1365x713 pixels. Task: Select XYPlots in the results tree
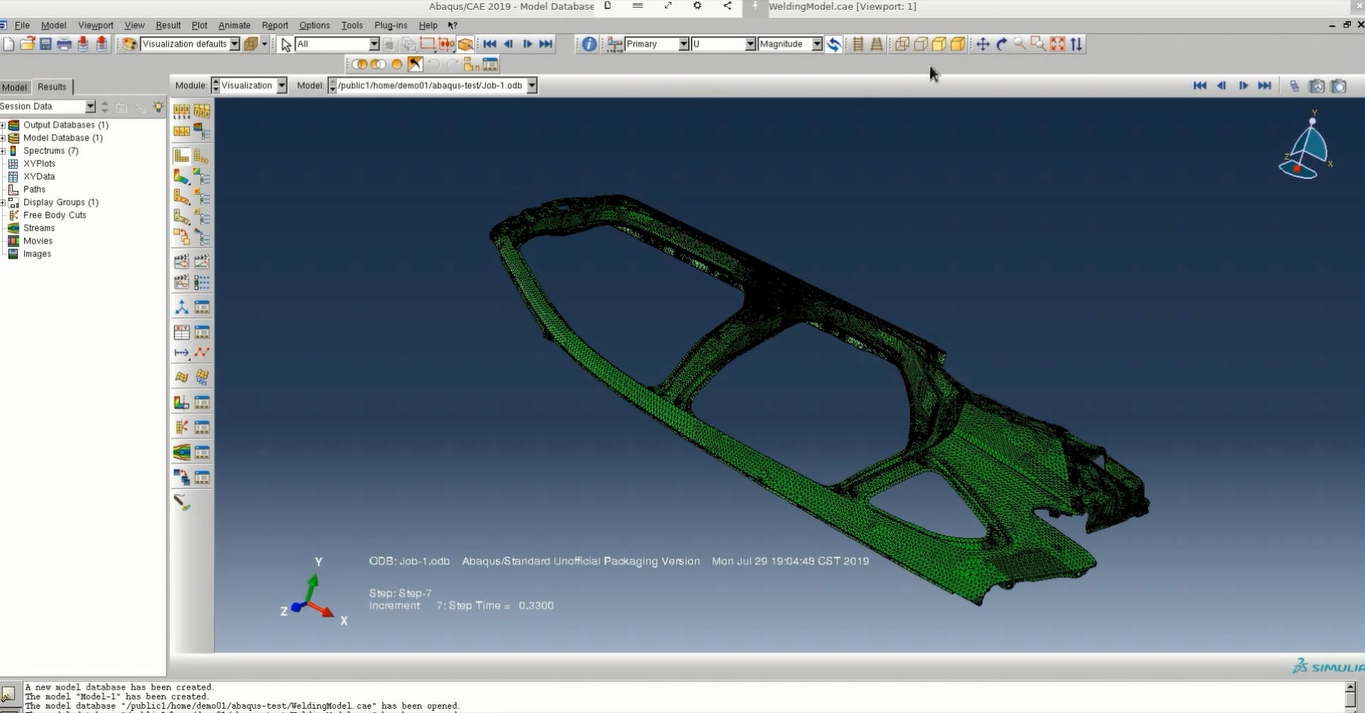tap(39, 164)
